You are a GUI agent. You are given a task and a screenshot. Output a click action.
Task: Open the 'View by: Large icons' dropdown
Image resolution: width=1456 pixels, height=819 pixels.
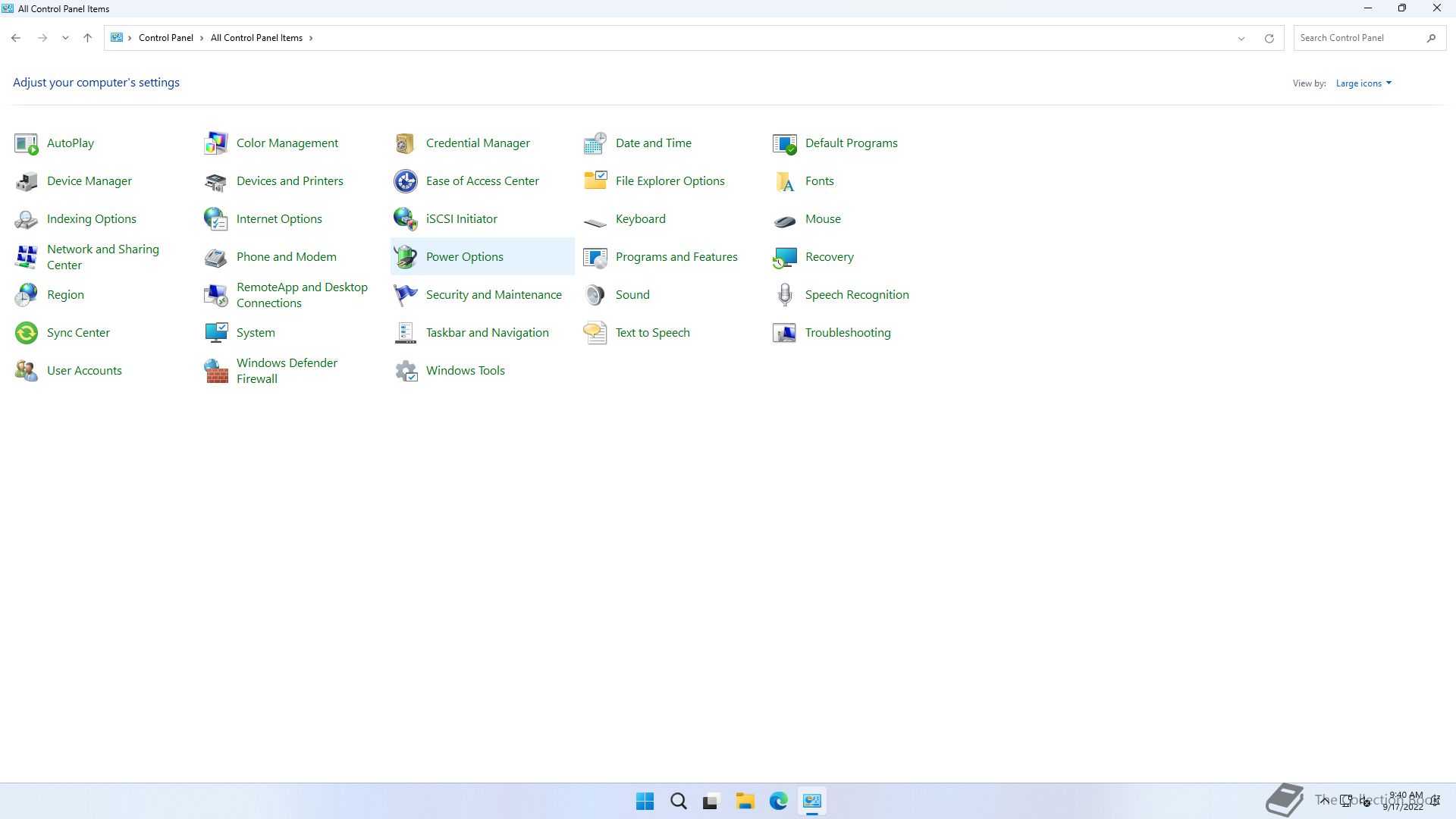[x=1363, y=83]
